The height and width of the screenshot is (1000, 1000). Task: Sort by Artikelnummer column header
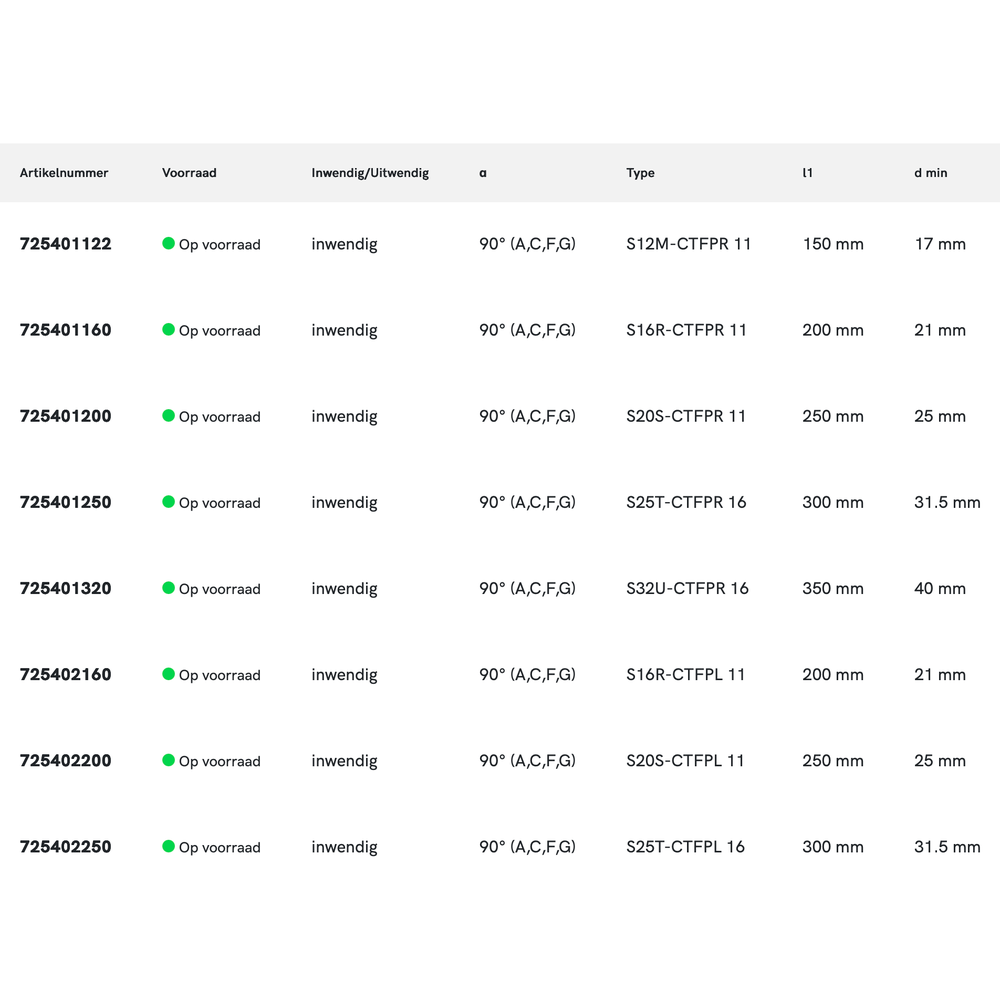tap(64, 173)
